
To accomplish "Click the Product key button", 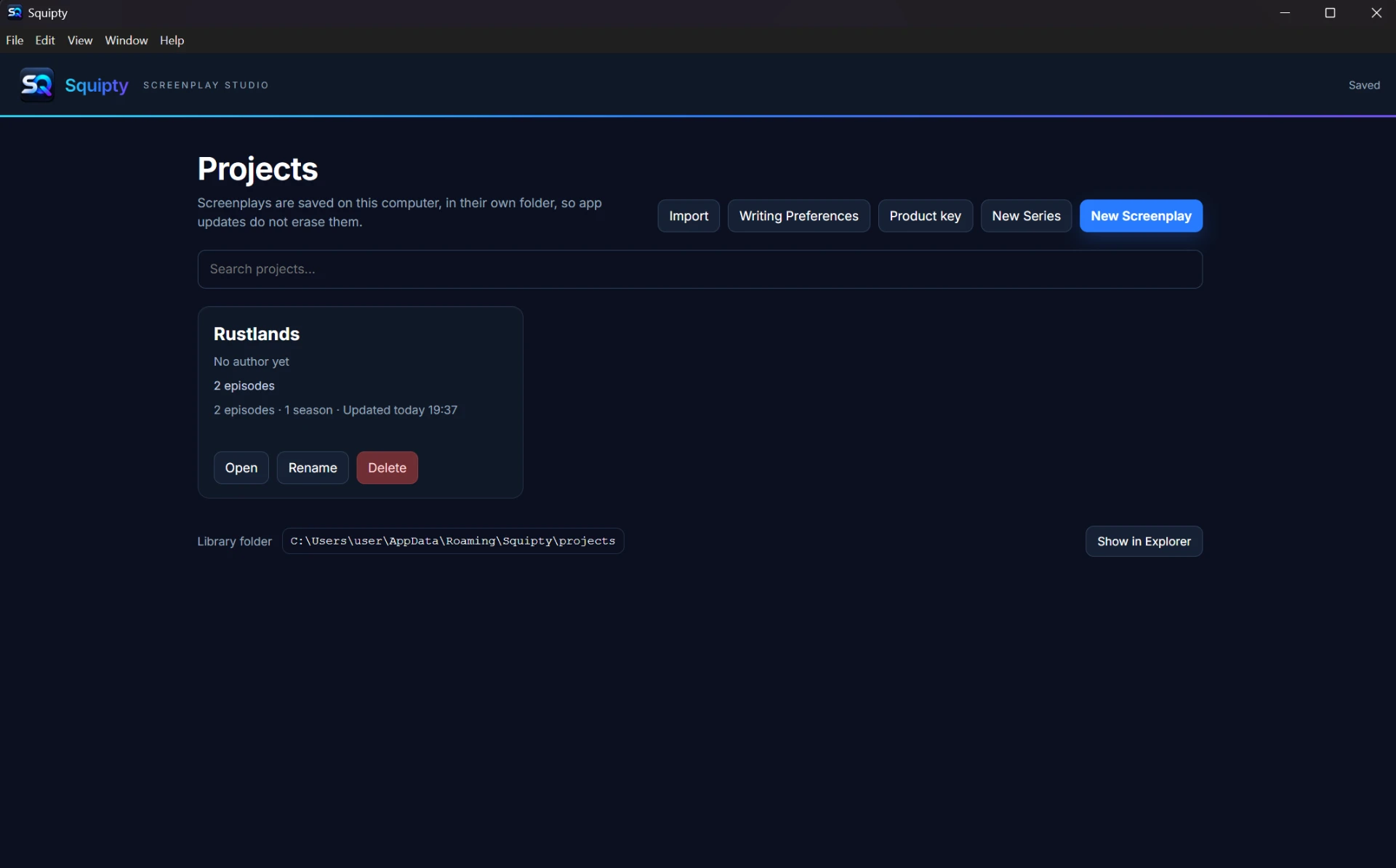I will click(925, 216).
